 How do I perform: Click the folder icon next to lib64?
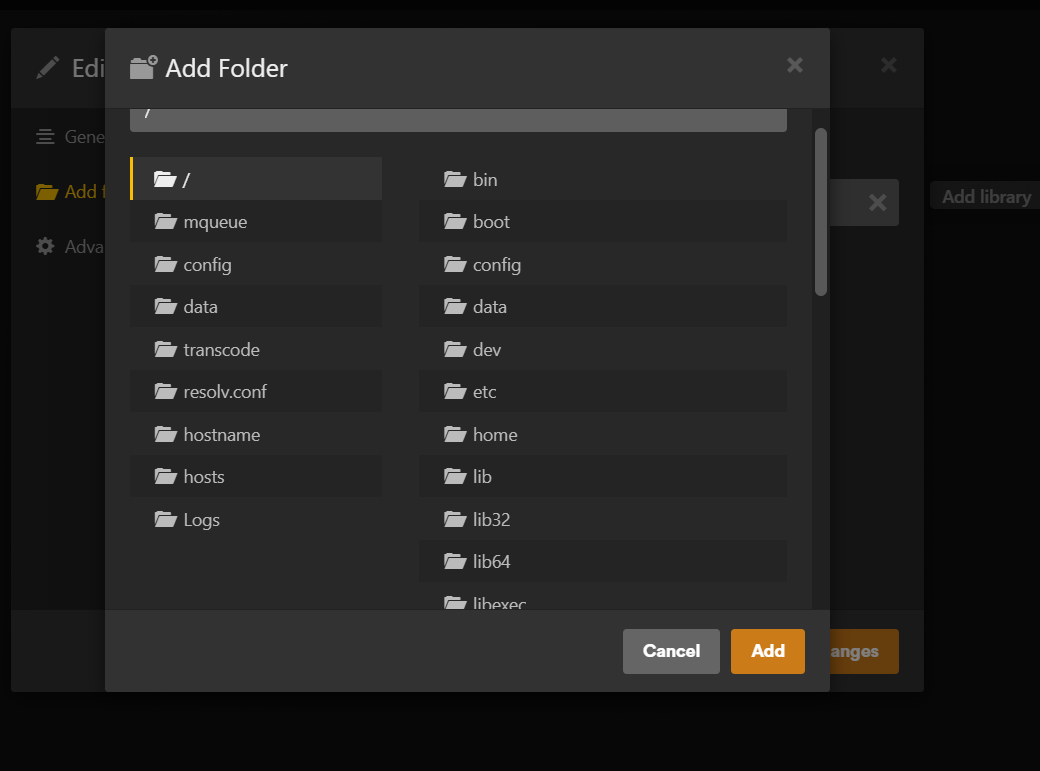click(455, 561)
